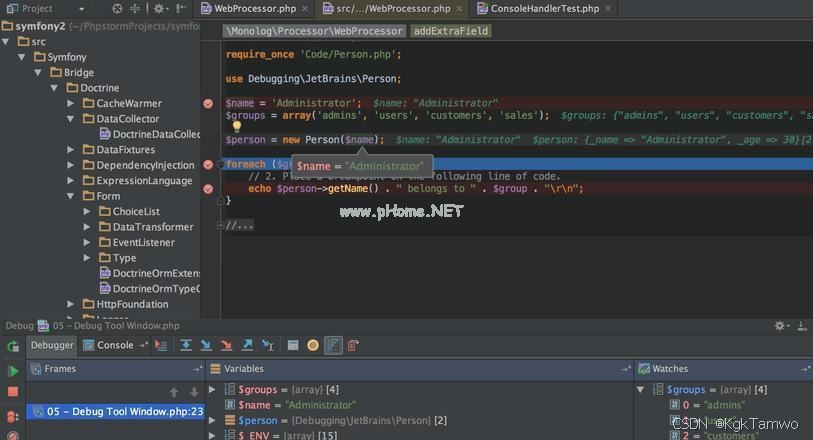This screenshot has width=813, height=440.
Task: Show execution point in debugger toolbar
Action: [x=161, y=346]
